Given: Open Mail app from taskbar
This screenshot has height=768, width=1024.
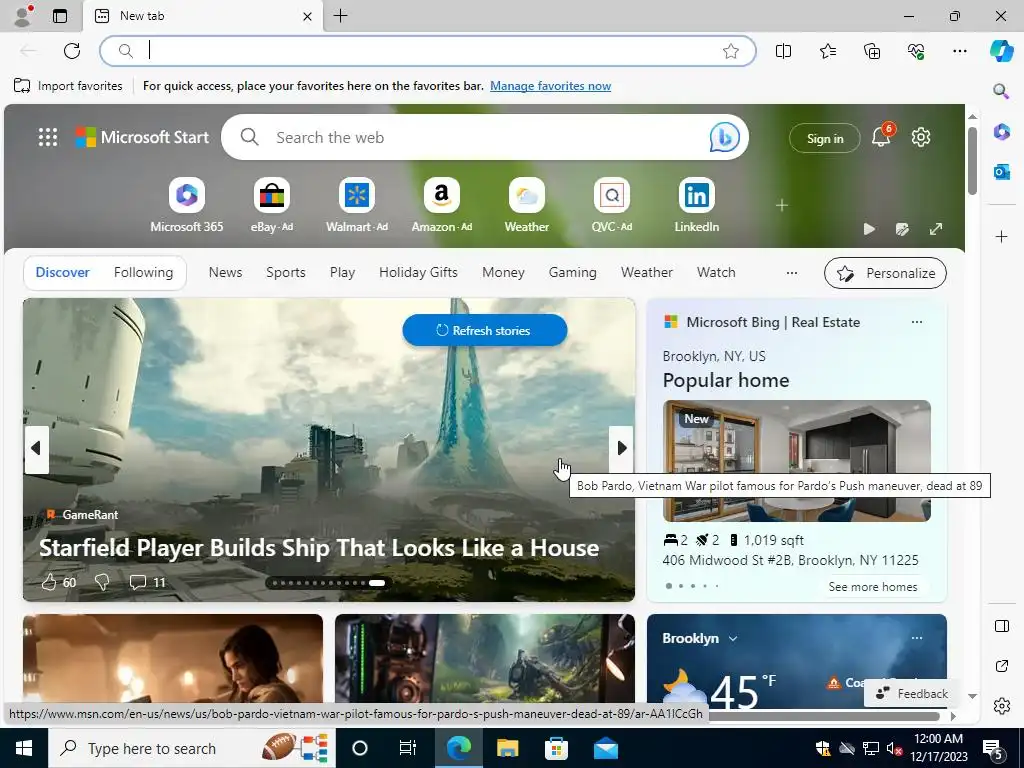Looking at the screenshot, I should [605, 748].
